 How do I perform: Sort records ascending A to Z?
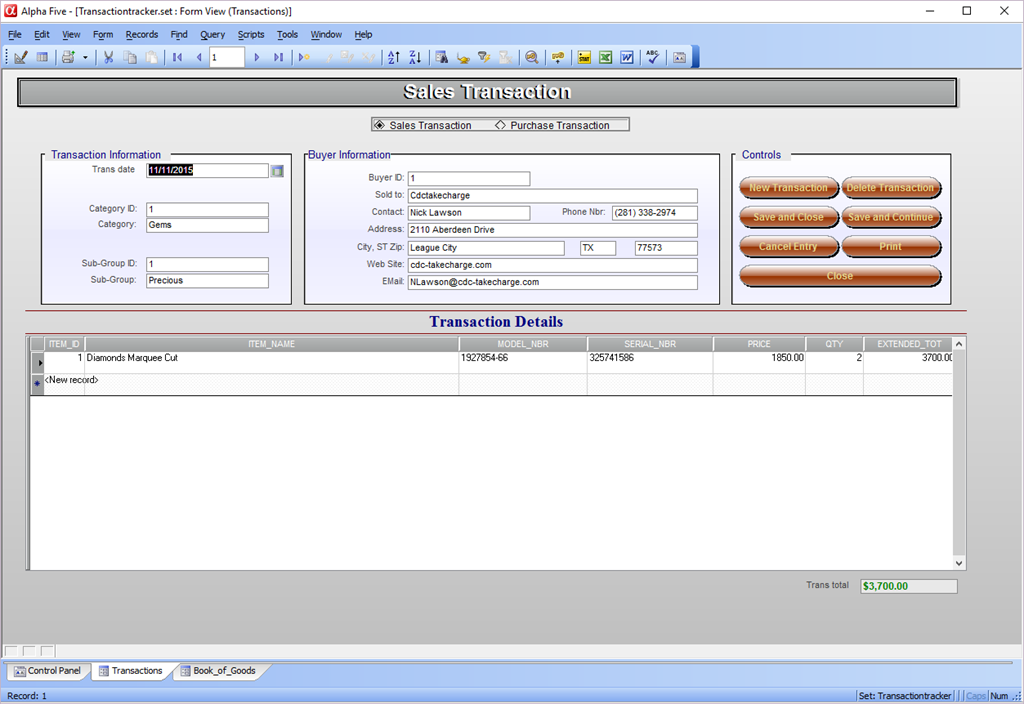(x=393, y=58)
